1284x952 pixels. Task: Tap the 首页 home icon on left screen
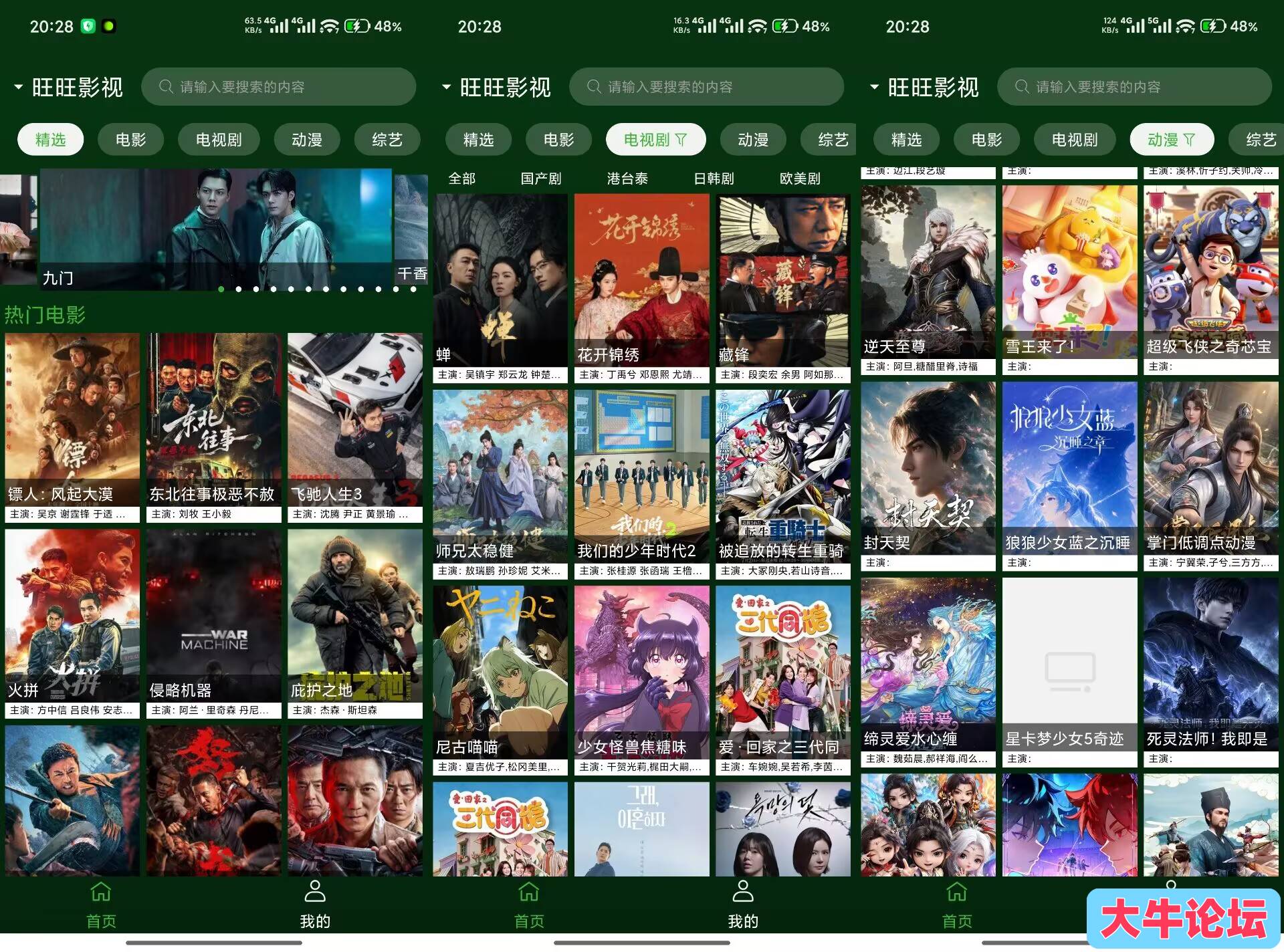[101, 892]
